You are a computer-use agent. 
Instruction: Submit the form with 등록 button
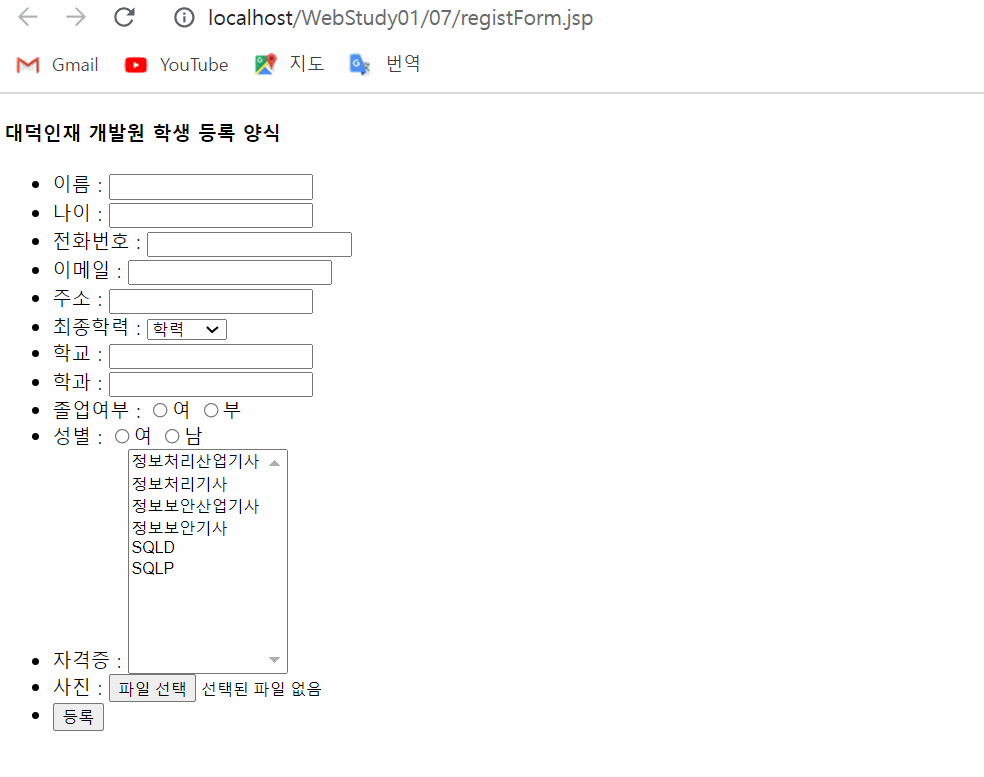(x=78, y=717)
